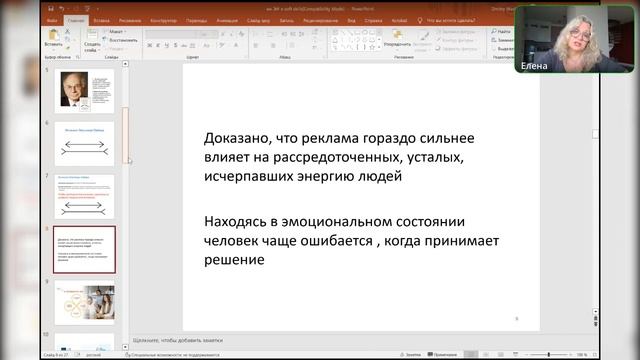Click the Format Painter brush icon
Image resolution: width=640 pixels, height=360 pixels.
[68, 48]
